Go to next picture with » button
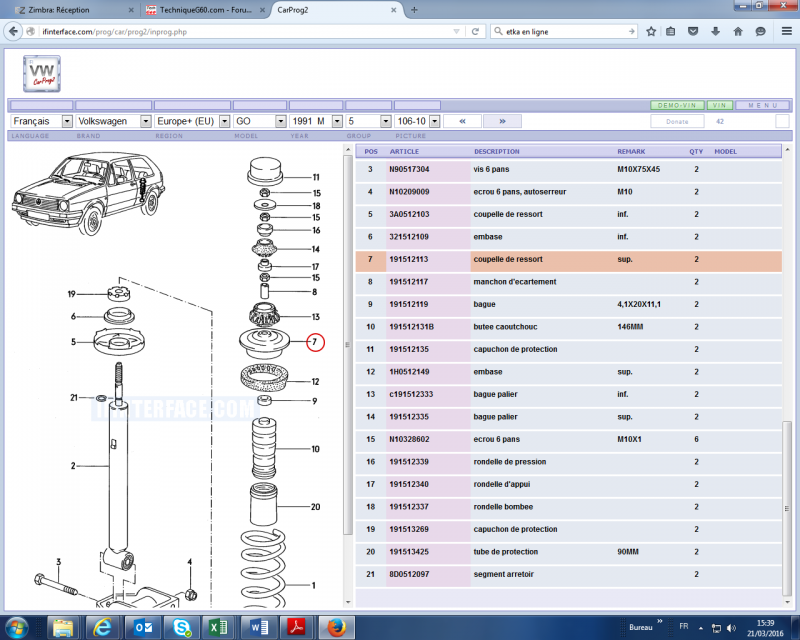The height and width of the screenshot is (640, 800). 503,121
